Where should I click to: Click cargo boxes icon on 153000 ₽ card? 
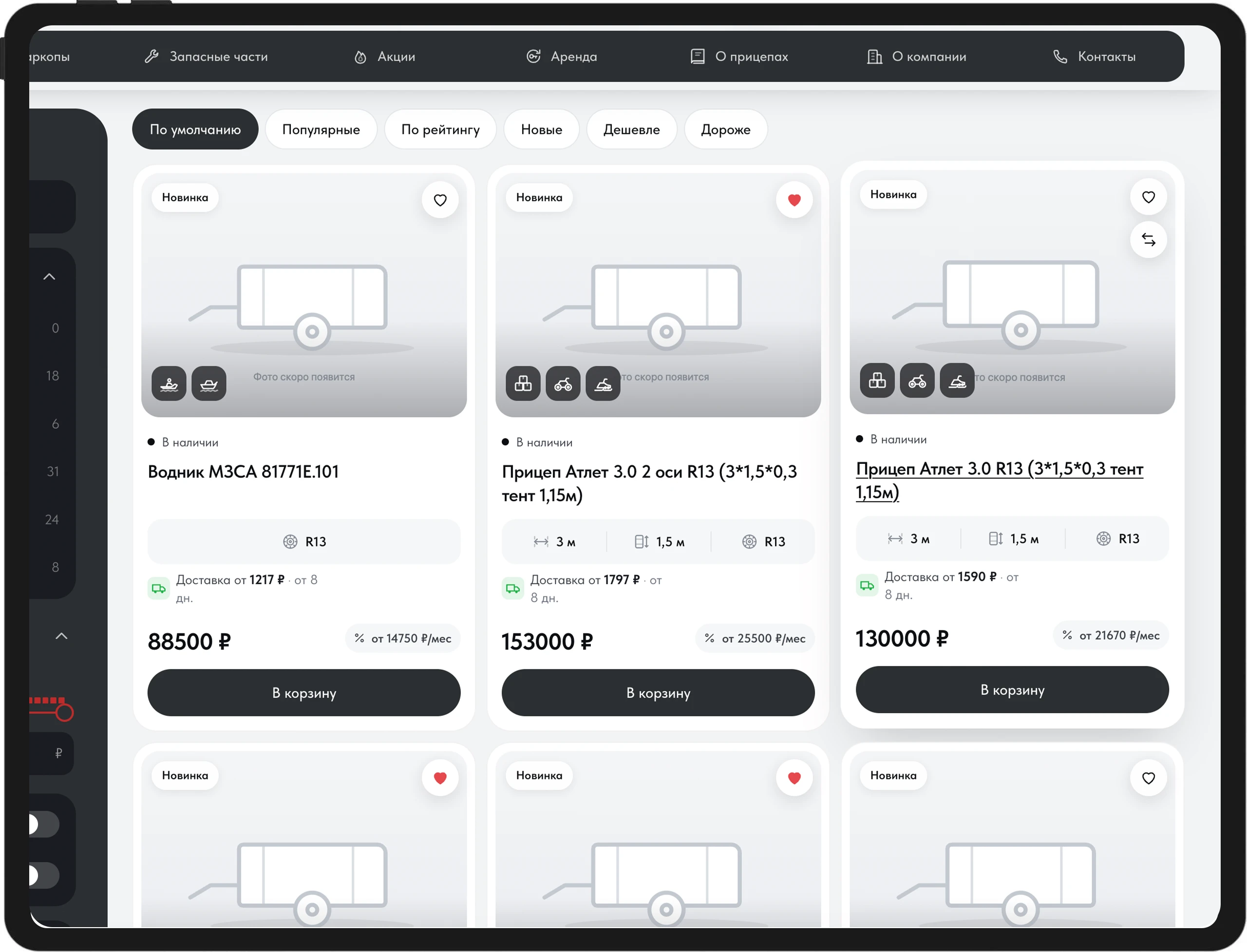(523, 383)
